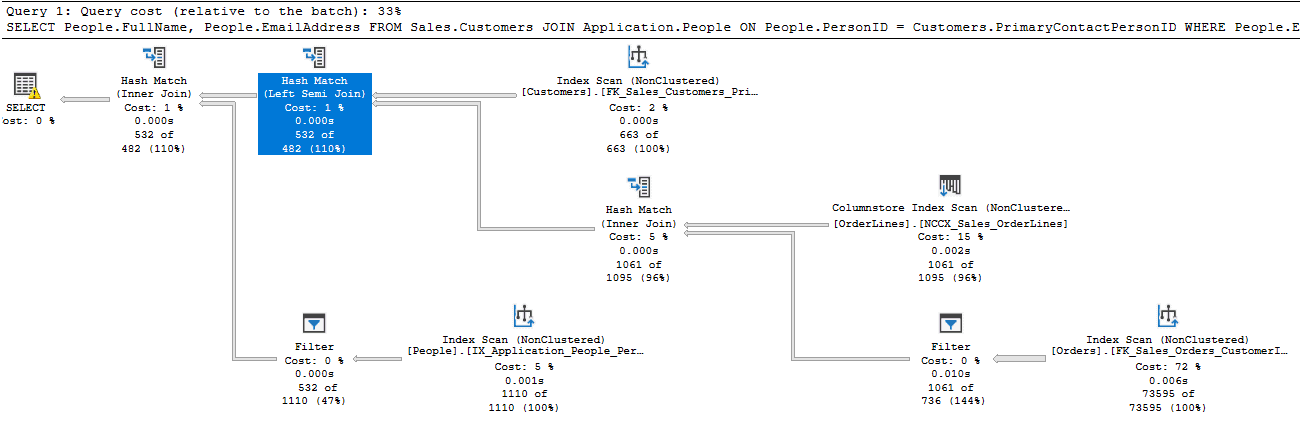Select the Columnstore Index Scan icon
Screen dimensions: 1300x427
pyautogui.click(x=950, y=186)
